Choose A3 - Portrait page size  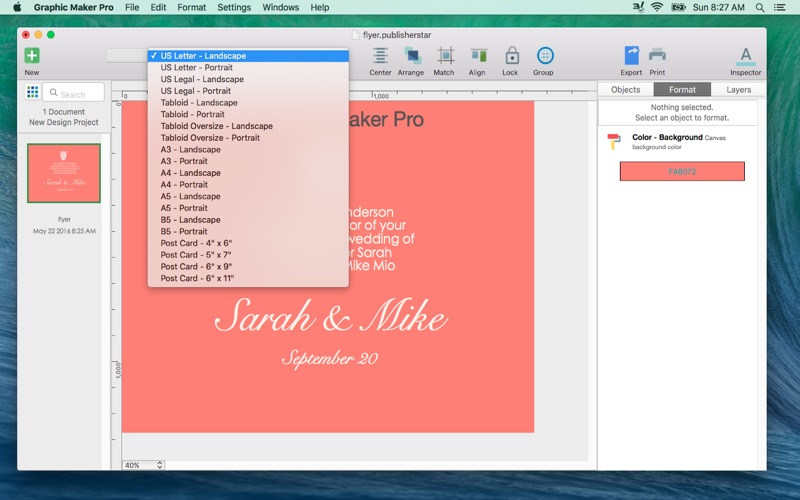coord(248,161)
